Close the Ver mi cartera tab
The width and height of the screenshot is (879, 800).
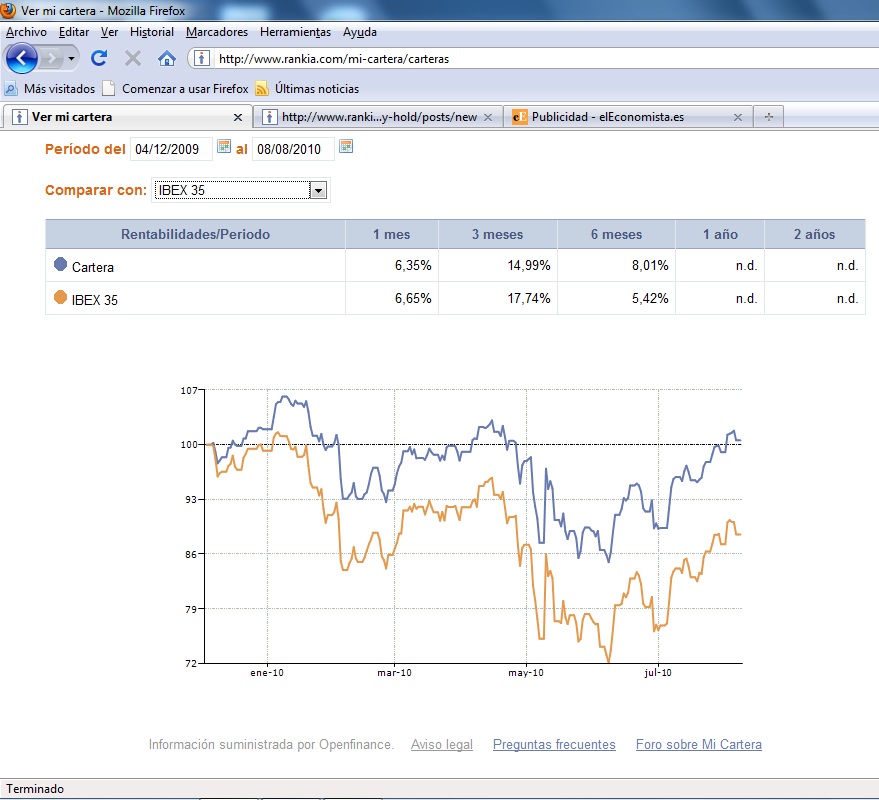pyautogui.click(x=238, y=117)
